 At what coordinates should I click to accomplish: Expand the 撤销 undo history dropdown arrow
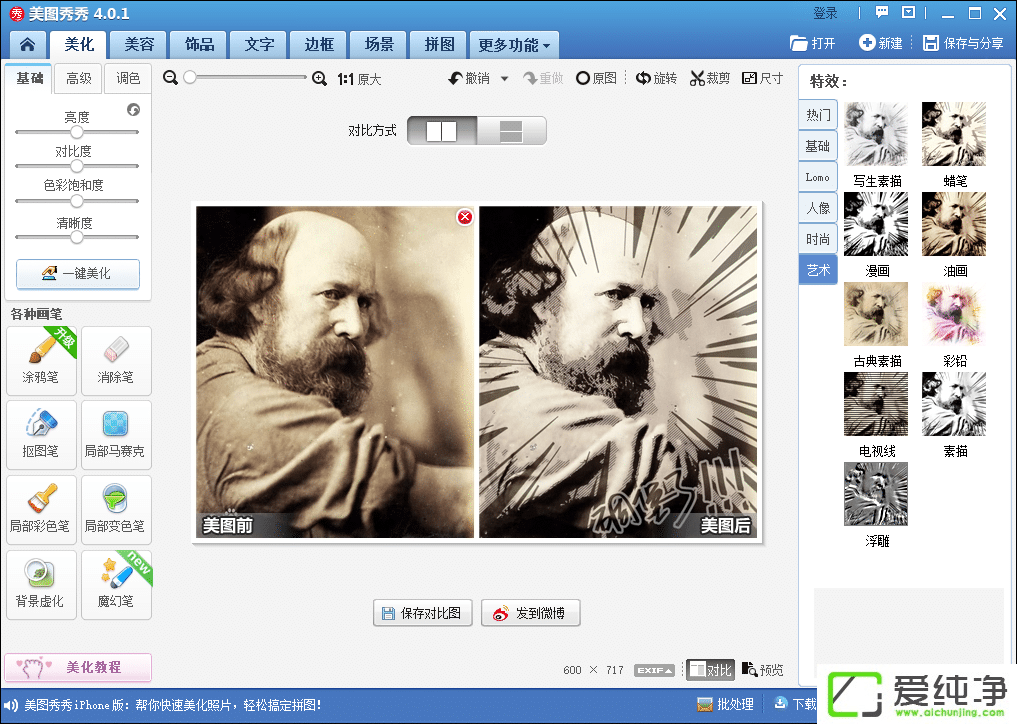(505, 79)
